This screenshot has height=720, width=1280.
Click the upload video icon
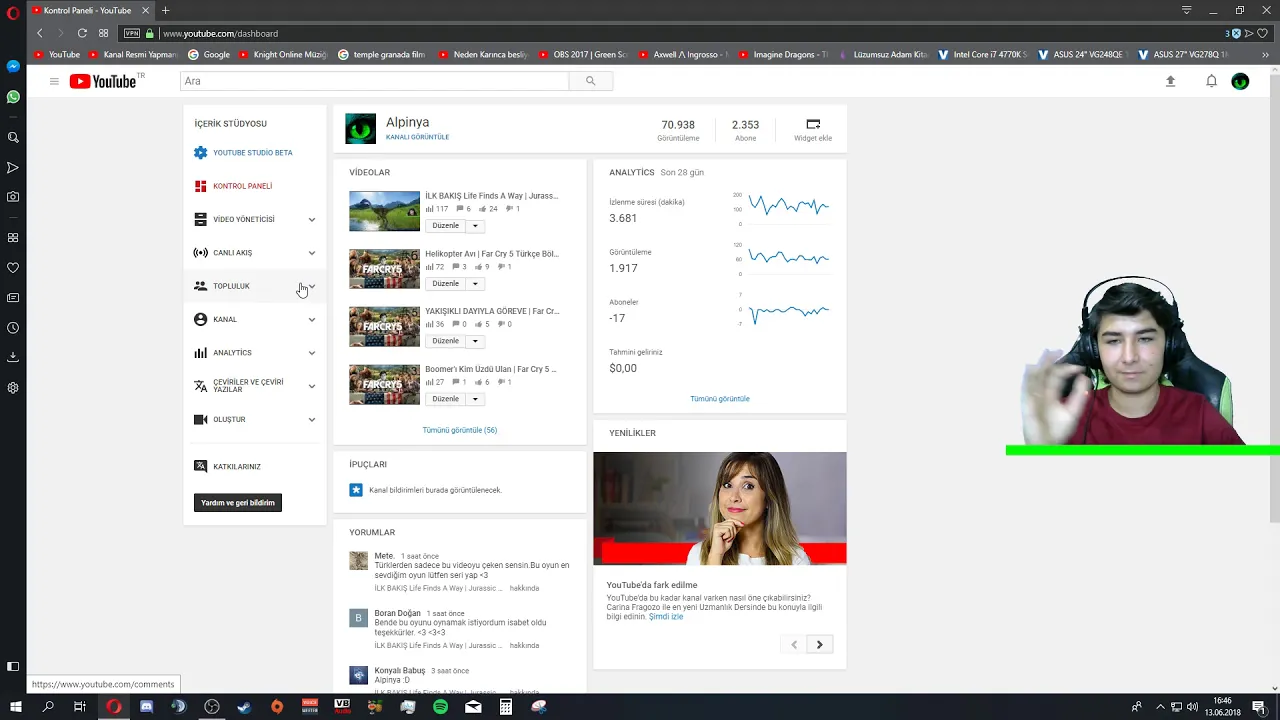tap(1170, 81)
